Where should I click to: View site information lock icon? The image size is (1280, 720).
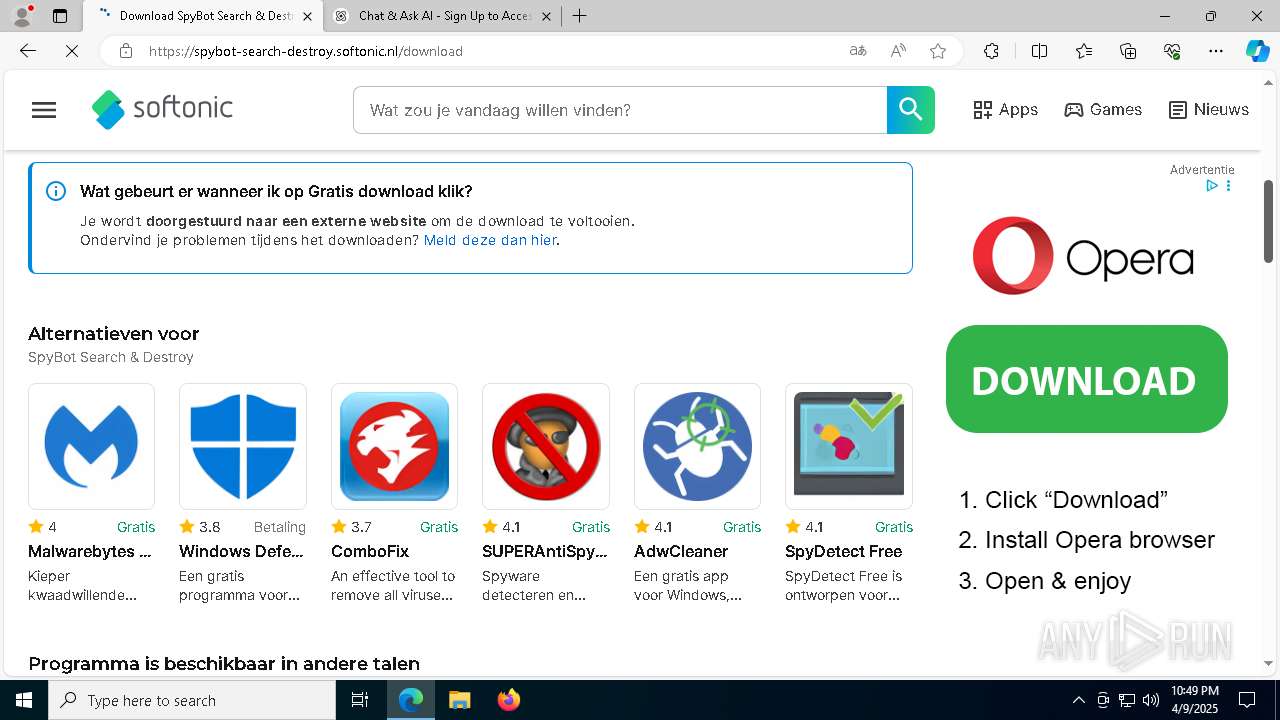click(126, 51)
